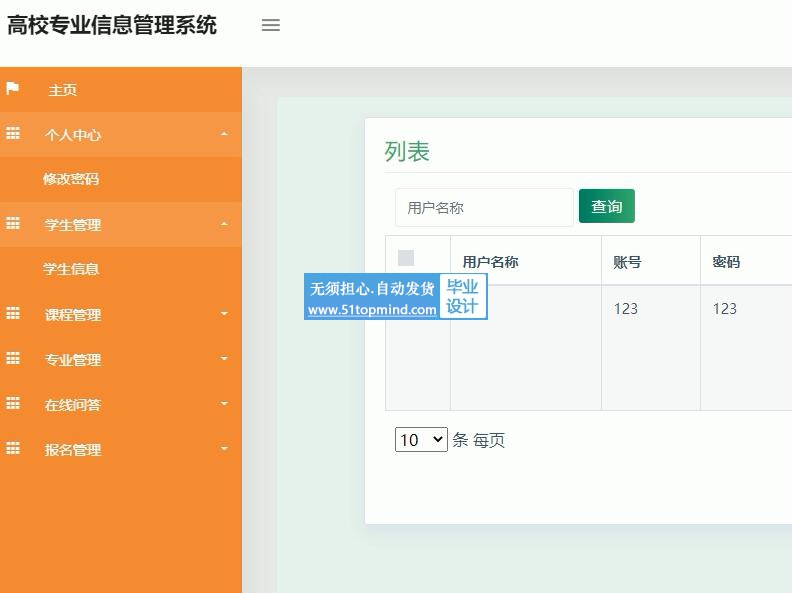
Task: Expand the 课程管理 menu arrow
Action: (x=224, y=314)
